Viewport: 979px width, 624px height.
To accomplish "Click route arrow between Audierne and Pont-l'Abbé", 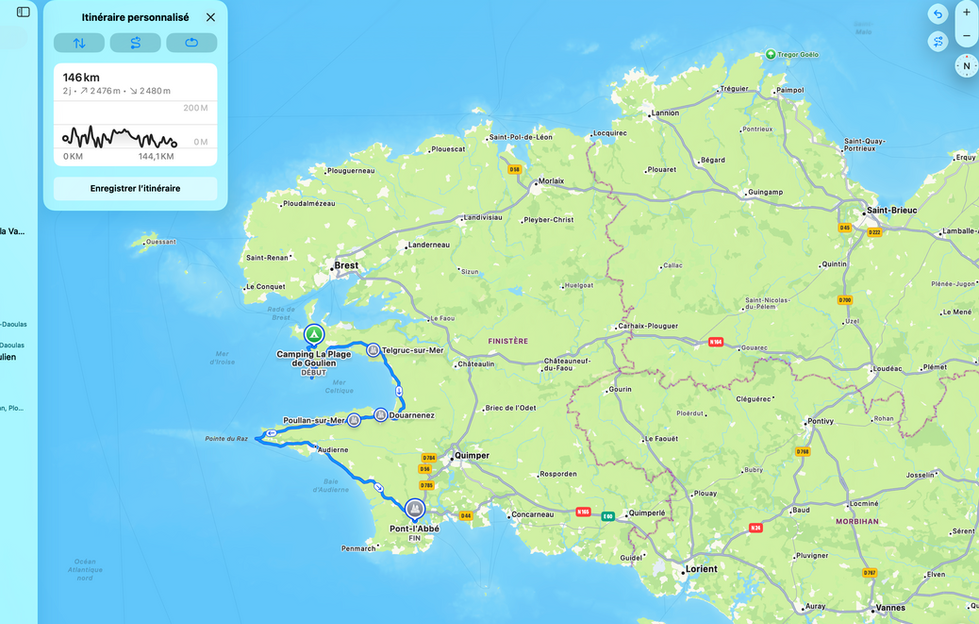I will [378, 487].
